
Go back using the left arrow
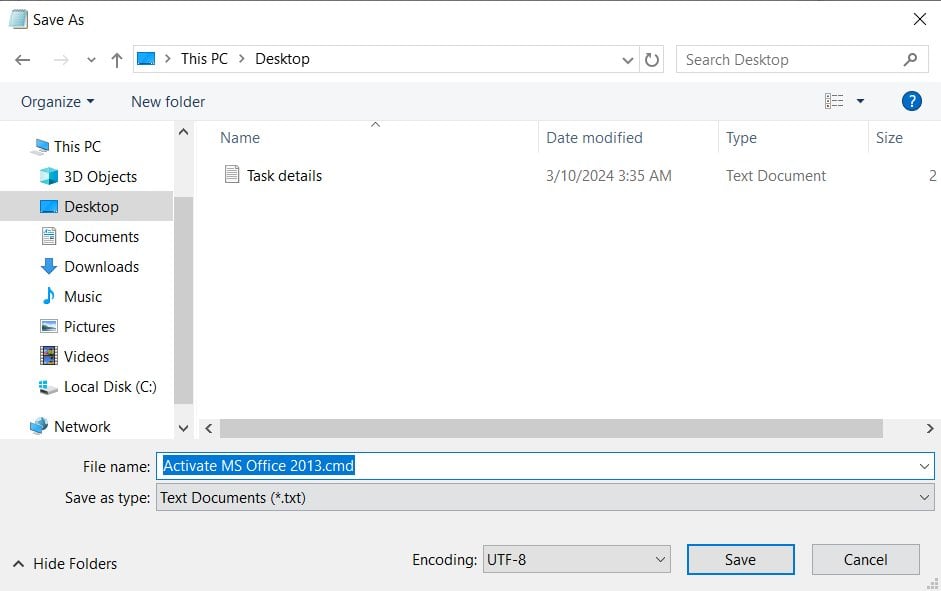click(x=23, y=59)
